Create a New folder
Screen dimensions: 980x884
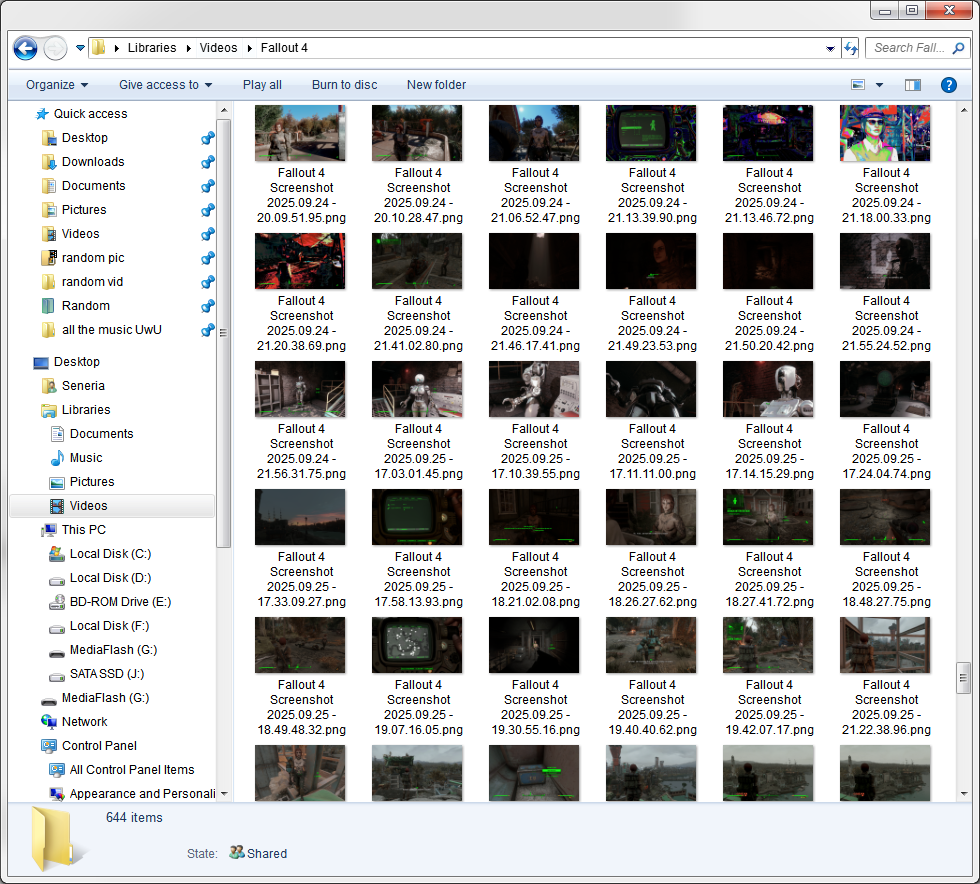click(x=436, y=85)
